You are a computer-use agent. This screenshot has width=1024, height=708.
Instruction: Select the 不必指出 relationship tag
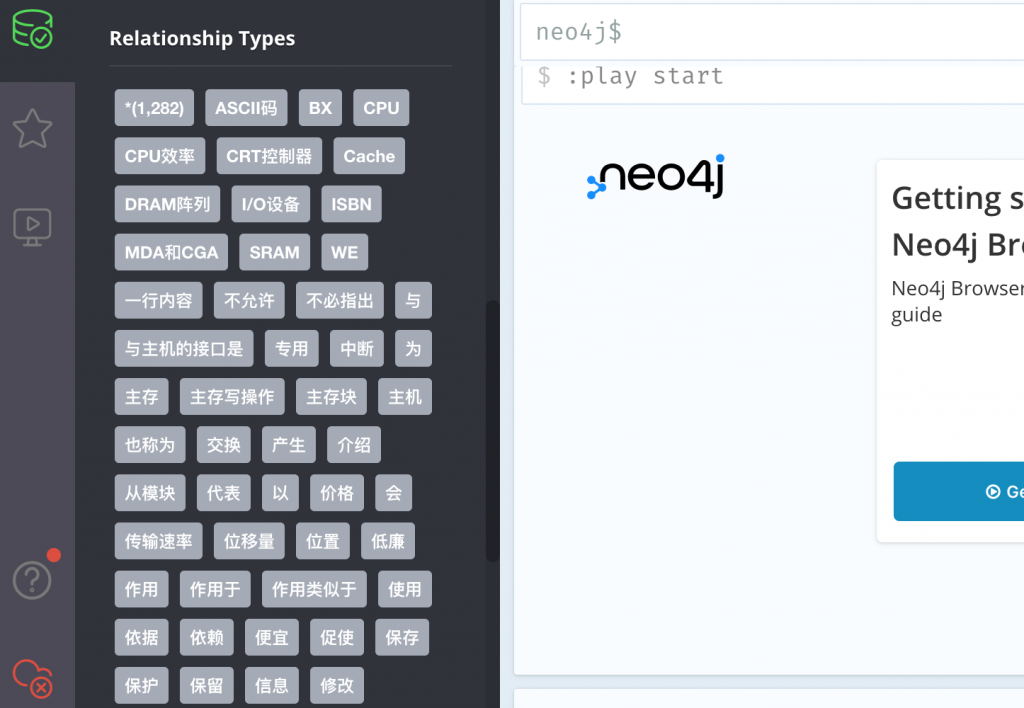tap(340, 300)
